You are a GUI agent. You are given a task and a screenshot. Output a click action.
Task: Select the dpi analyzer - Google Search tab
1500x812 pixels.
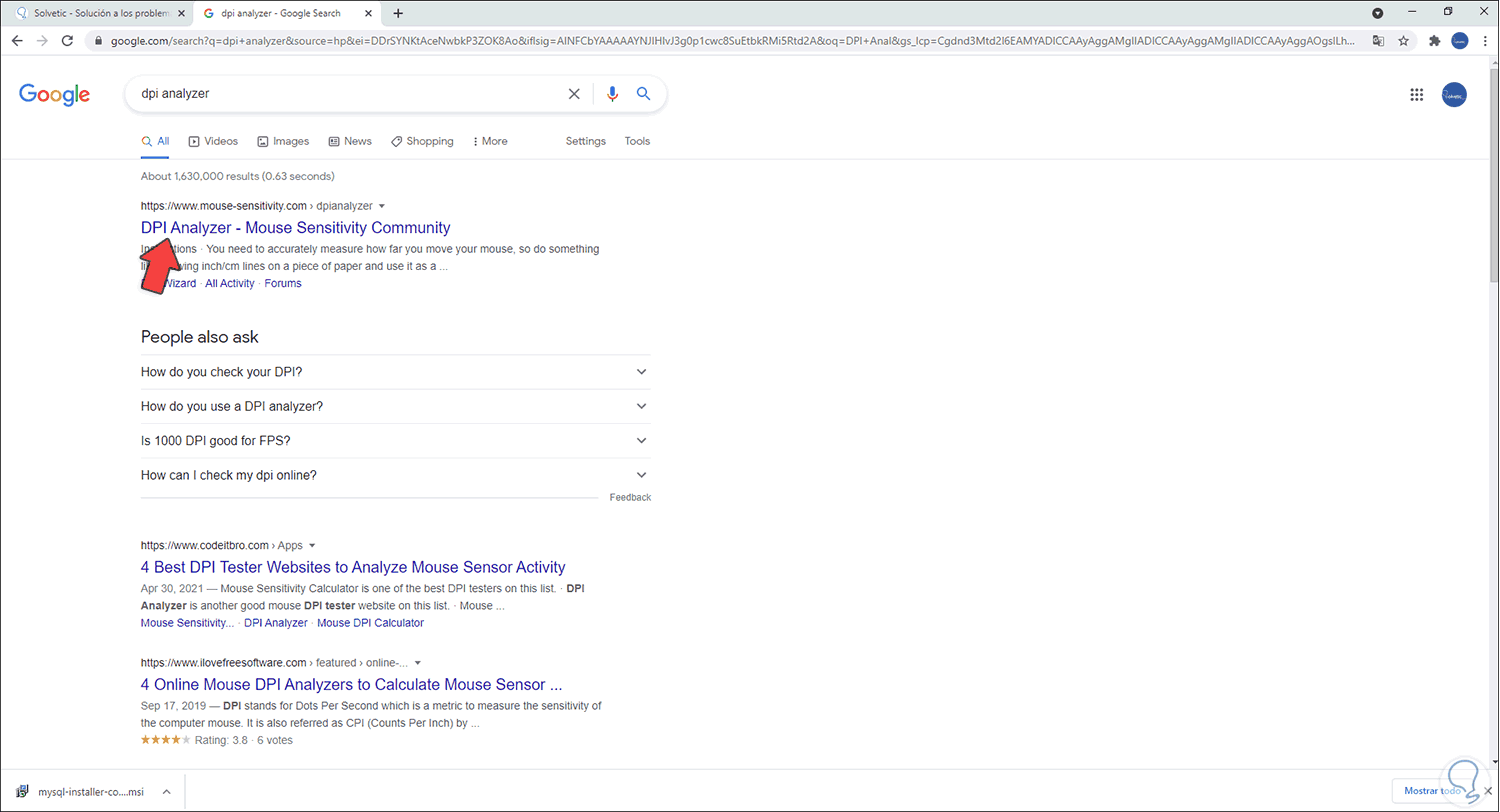(287, 13)
